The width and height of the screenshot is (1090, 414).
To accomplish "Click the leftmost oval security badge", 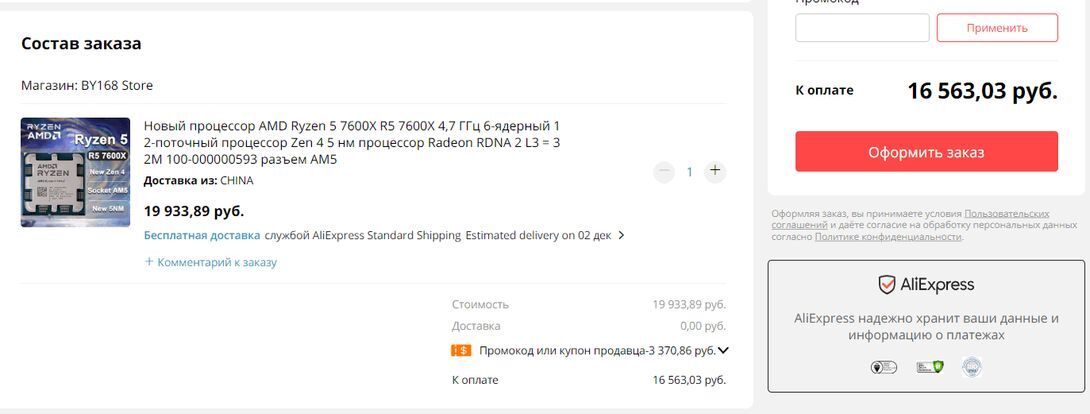I will 883,368.
